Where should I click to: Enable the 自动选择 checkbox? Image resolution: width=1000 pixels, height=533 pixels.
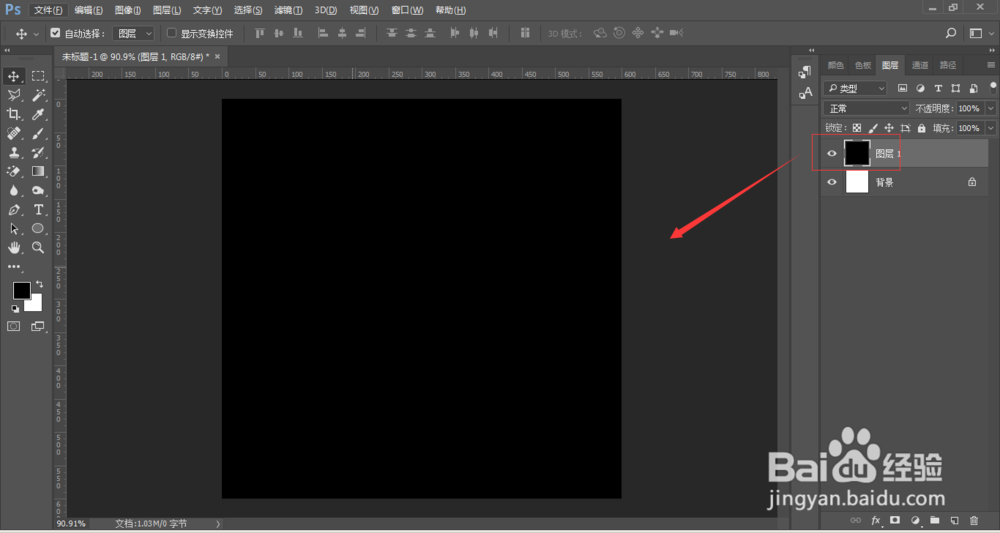[55, 33]
